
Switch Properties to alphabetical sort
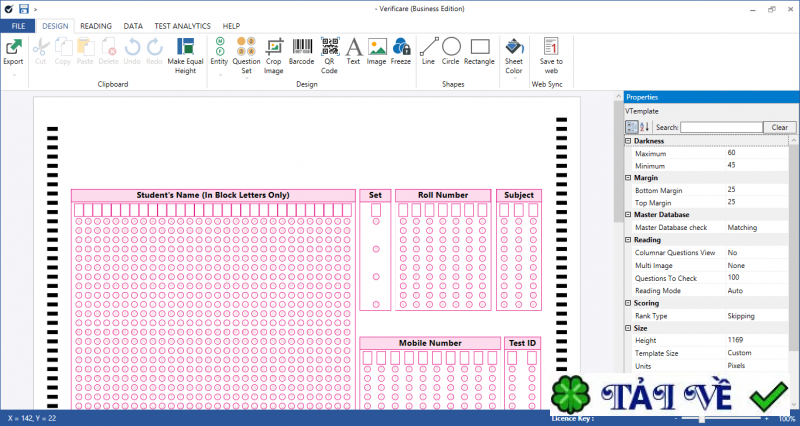click(x=644, y=127)
